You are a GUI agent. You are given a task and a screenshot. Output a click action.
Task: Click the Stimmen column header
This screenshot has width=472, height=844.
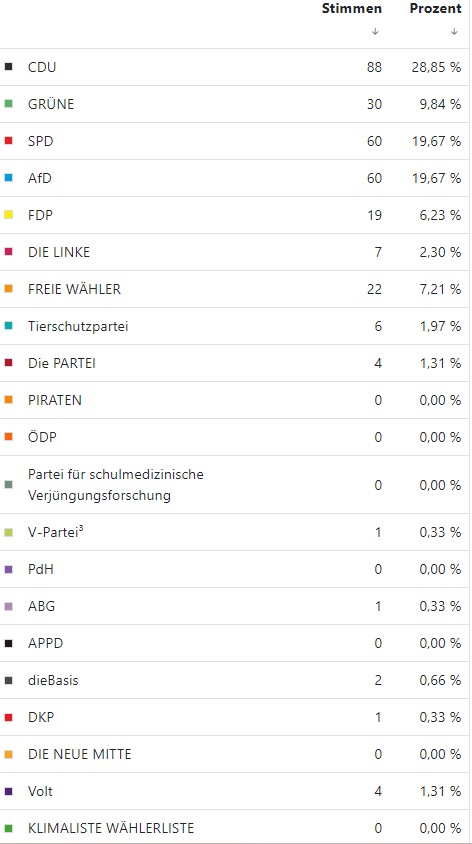(352, 9)
